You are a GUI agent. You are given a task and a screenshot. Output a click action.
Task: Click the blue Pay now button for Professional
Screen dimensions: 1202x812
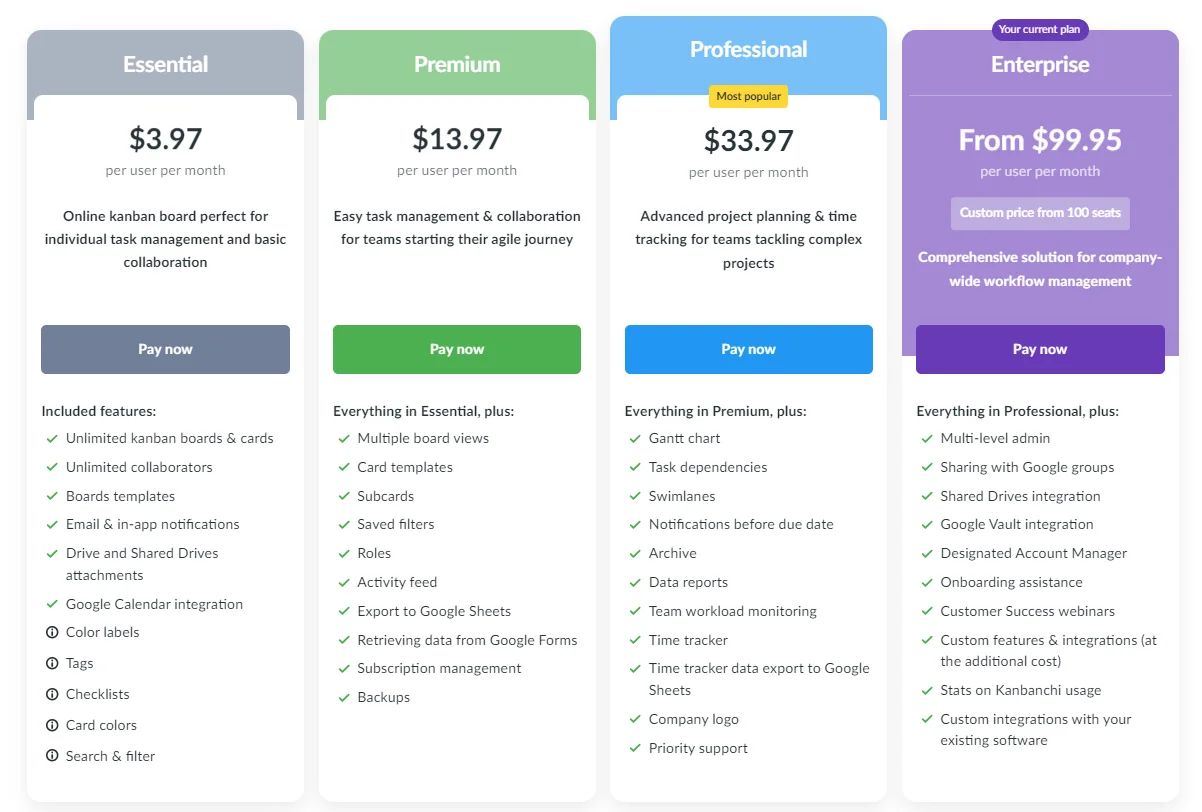tap(749, 349)
